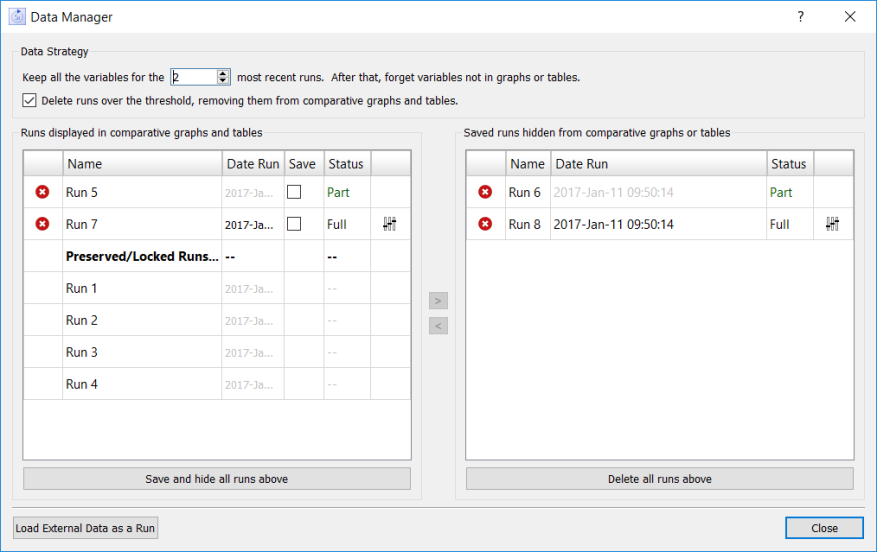The height and width of the screenshot is (552, 877).
Task: Click the Date Run header in hidden runs
Action: point(582,164)
